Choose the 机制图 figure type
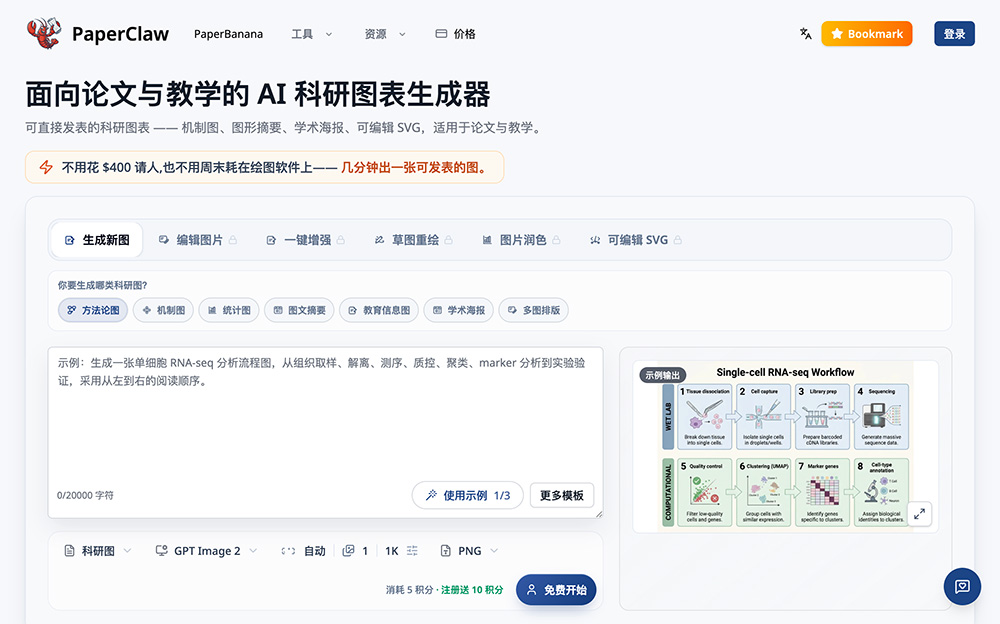Viewport: 1000px width, 624px height. click(x=163, y=310)
